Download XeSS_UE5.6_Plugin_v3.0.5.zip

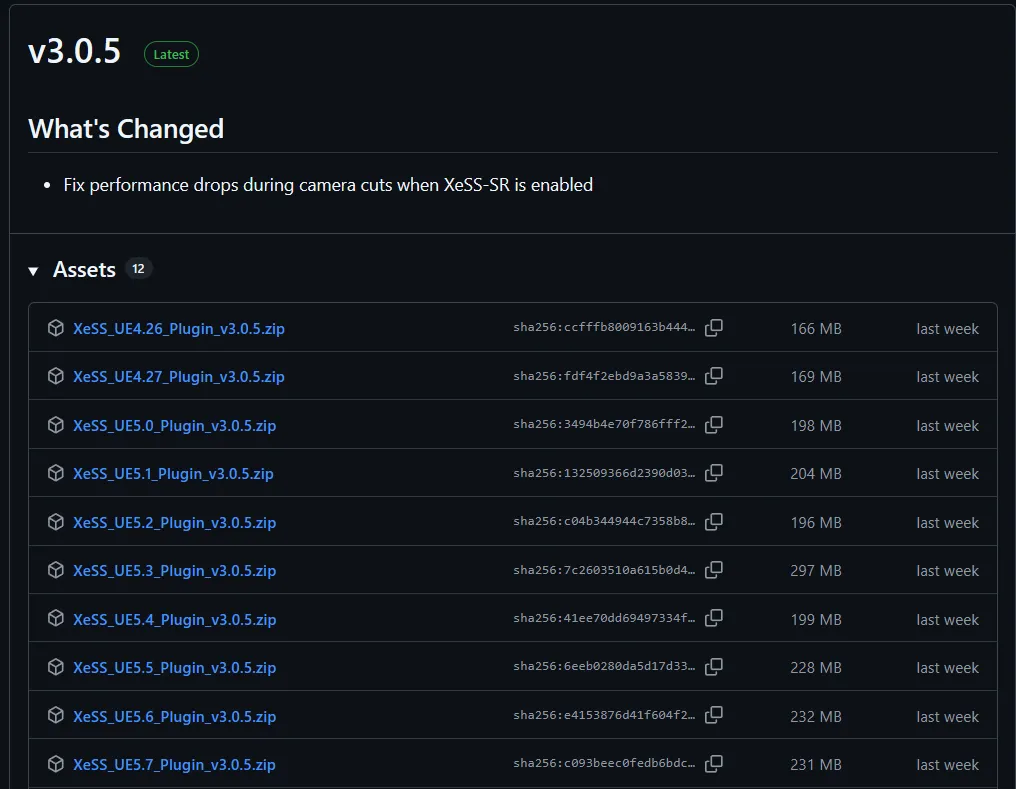point(174,716)
